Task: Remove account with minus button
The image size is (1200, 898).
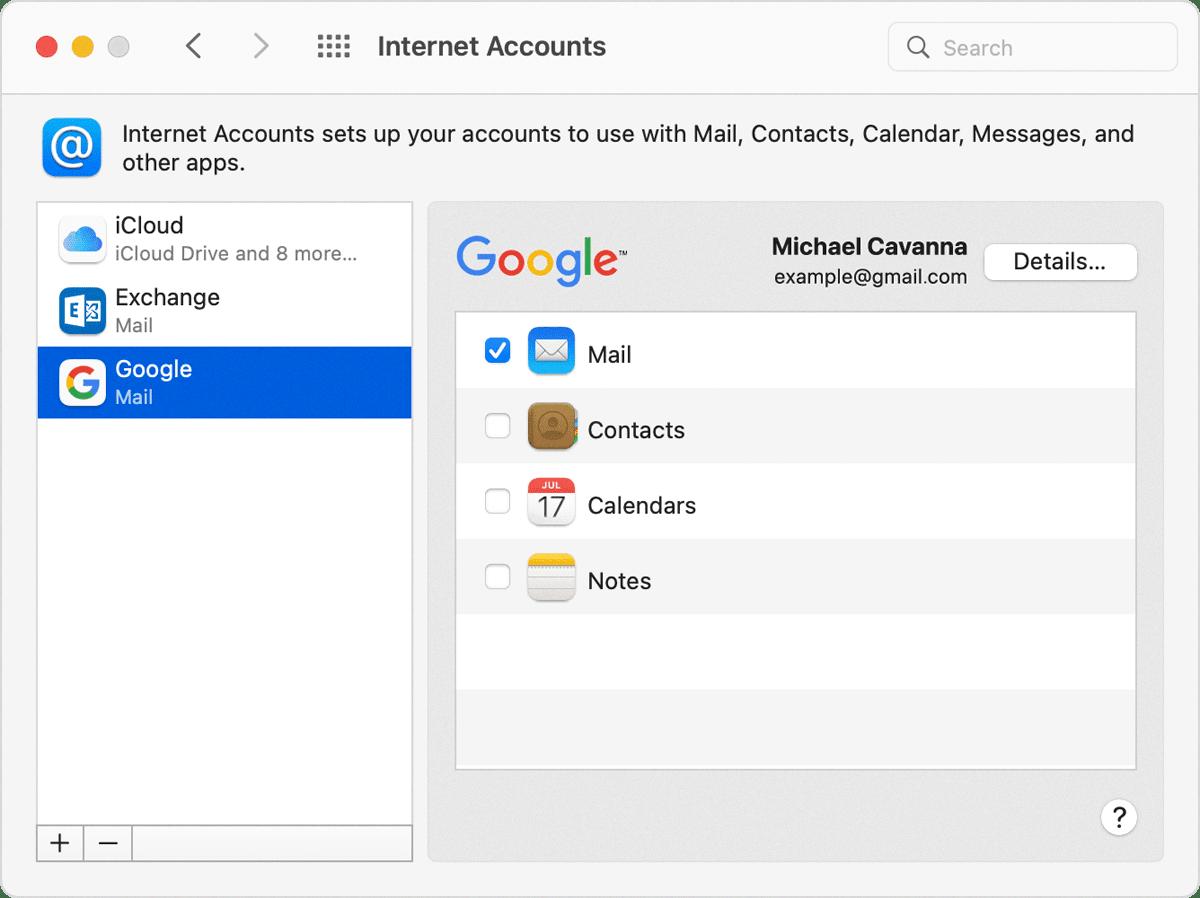Action: [x=108, y=843]
